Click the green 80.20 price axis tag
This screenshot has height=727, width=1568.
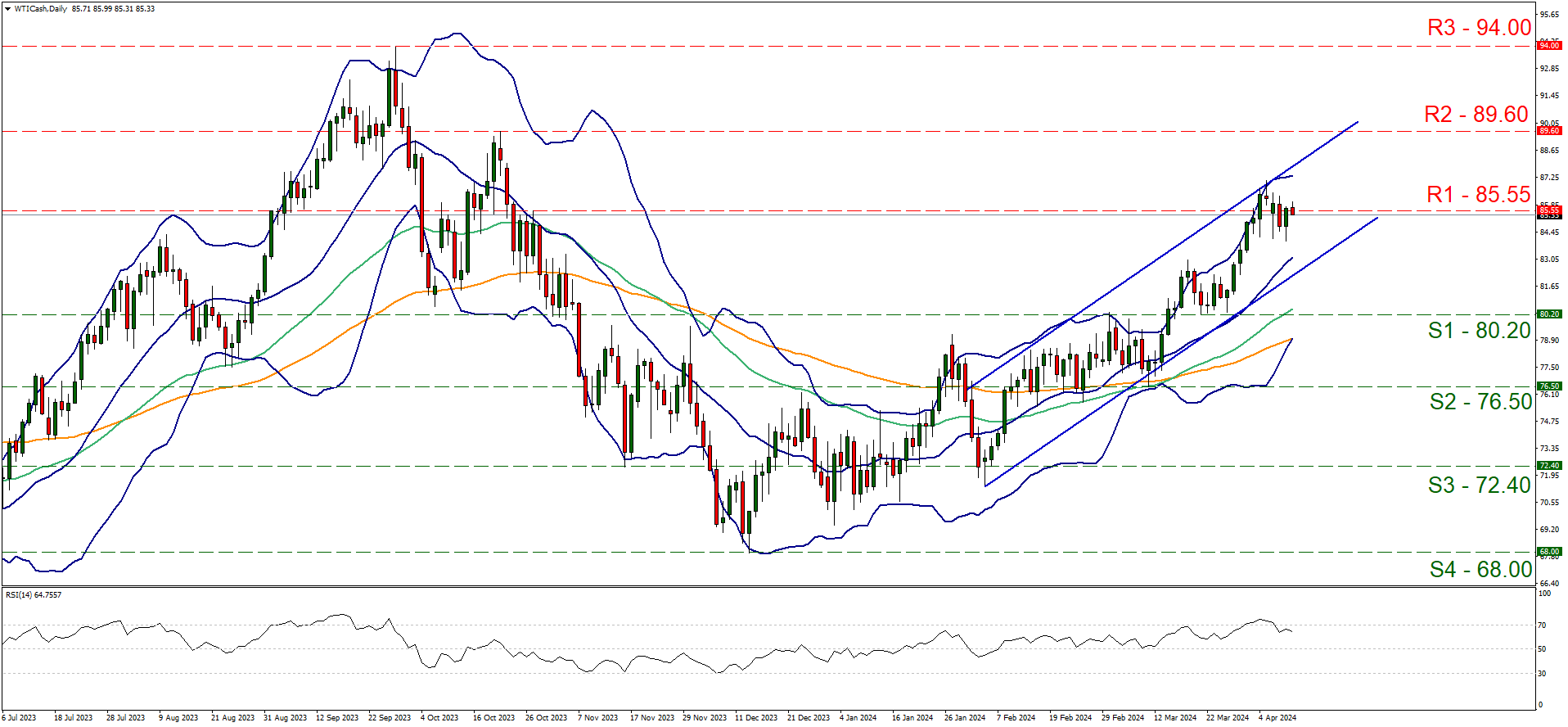point(1549,314)
